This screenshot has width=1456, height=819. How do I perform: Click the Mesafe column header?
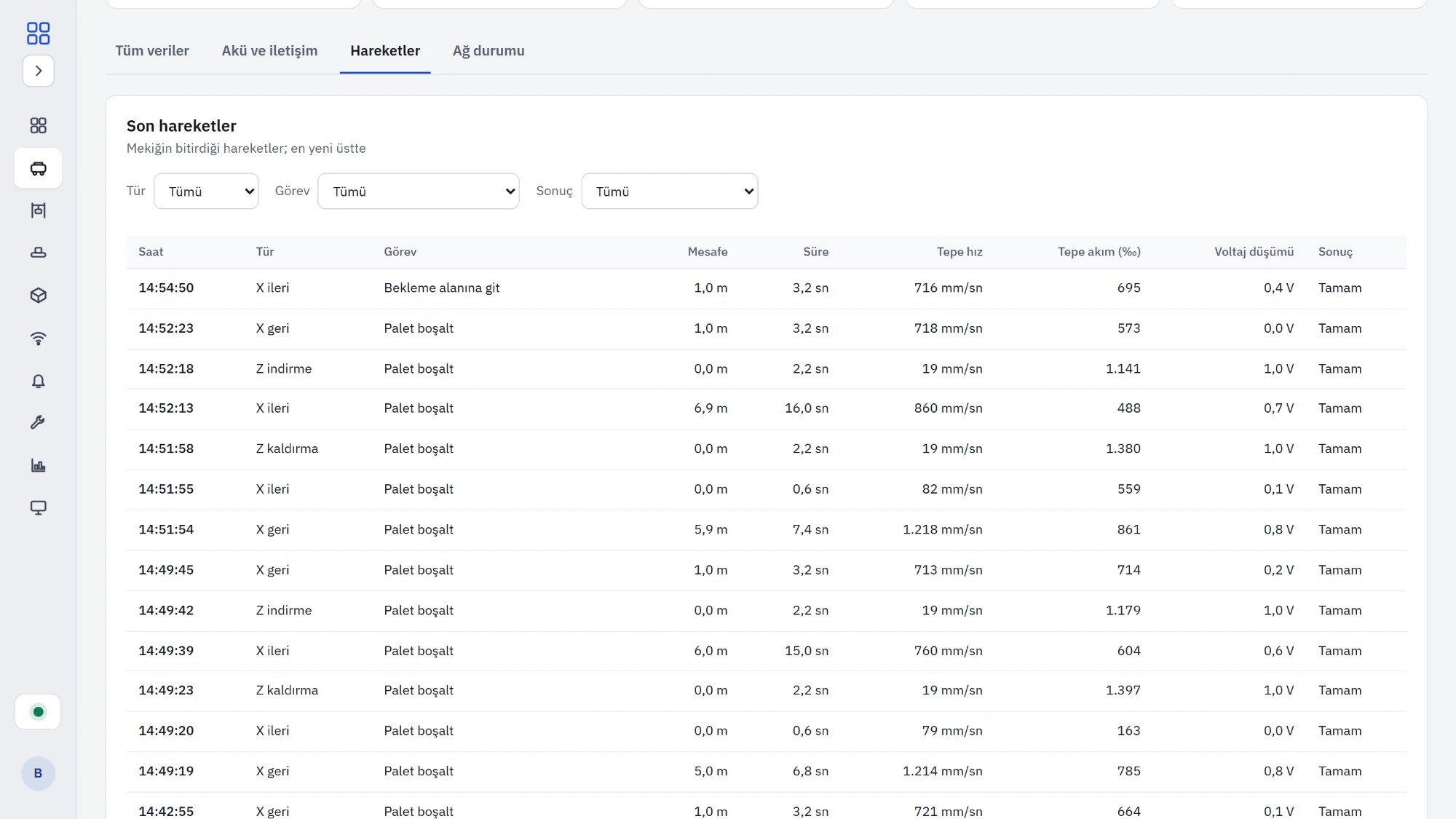click(708, 252)
